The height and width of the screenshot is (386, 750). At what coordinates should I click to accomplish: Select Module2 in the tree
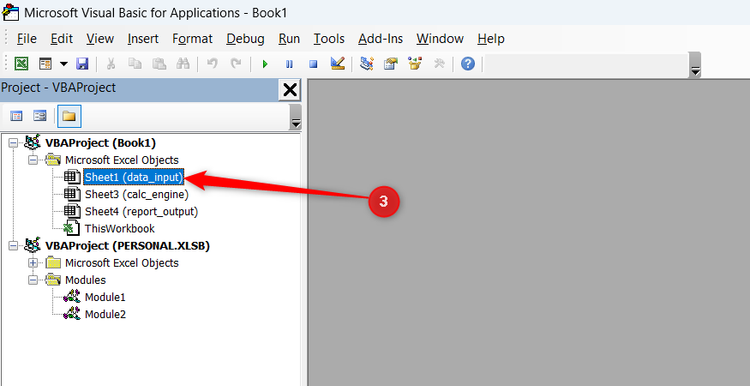[x=105, y=314]
